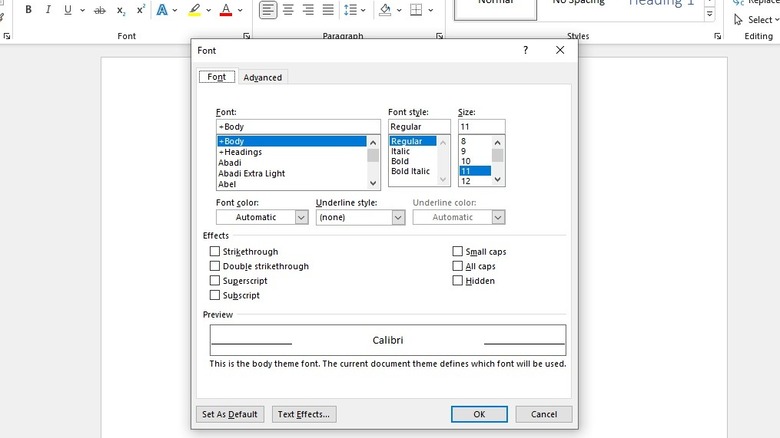The image size is (780, 438).
Task: Justify the paragraph text
Action: pos(329,10)
